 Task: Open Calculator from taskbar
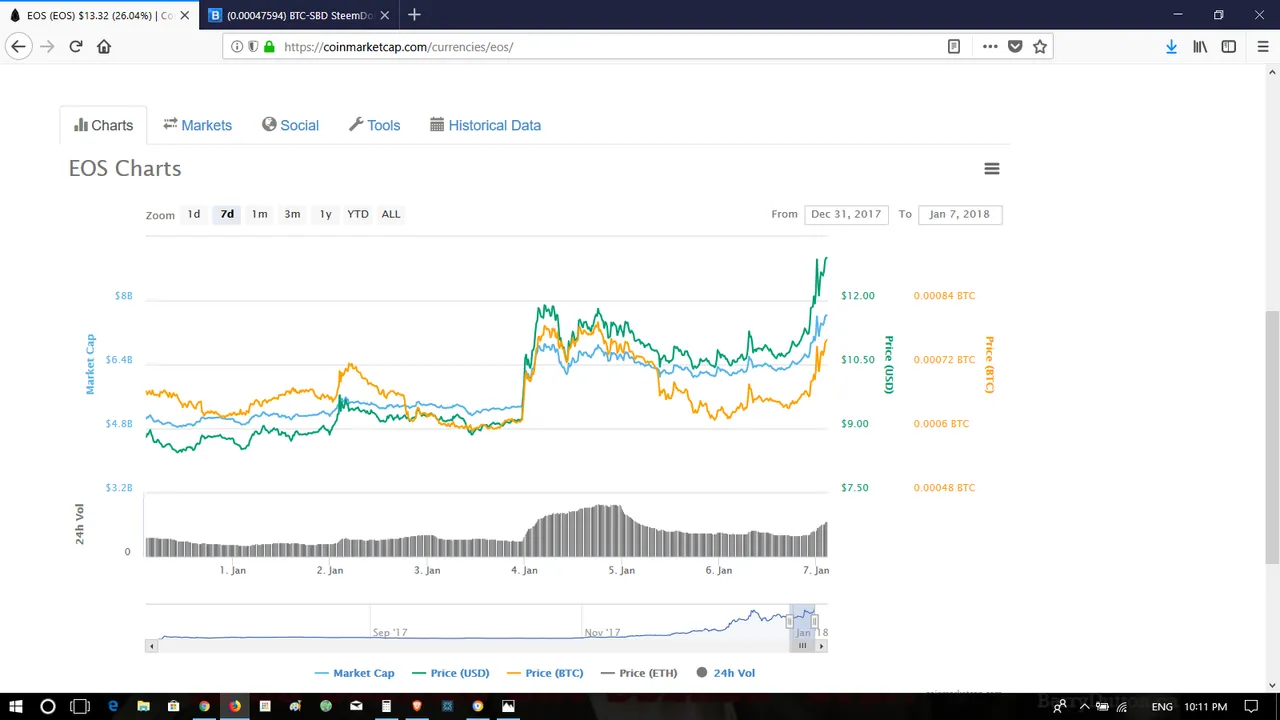pos(386,706)
